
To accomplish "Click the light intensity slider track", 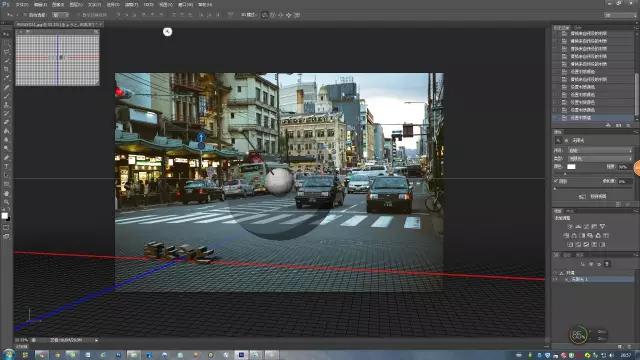I will (594, 173).
